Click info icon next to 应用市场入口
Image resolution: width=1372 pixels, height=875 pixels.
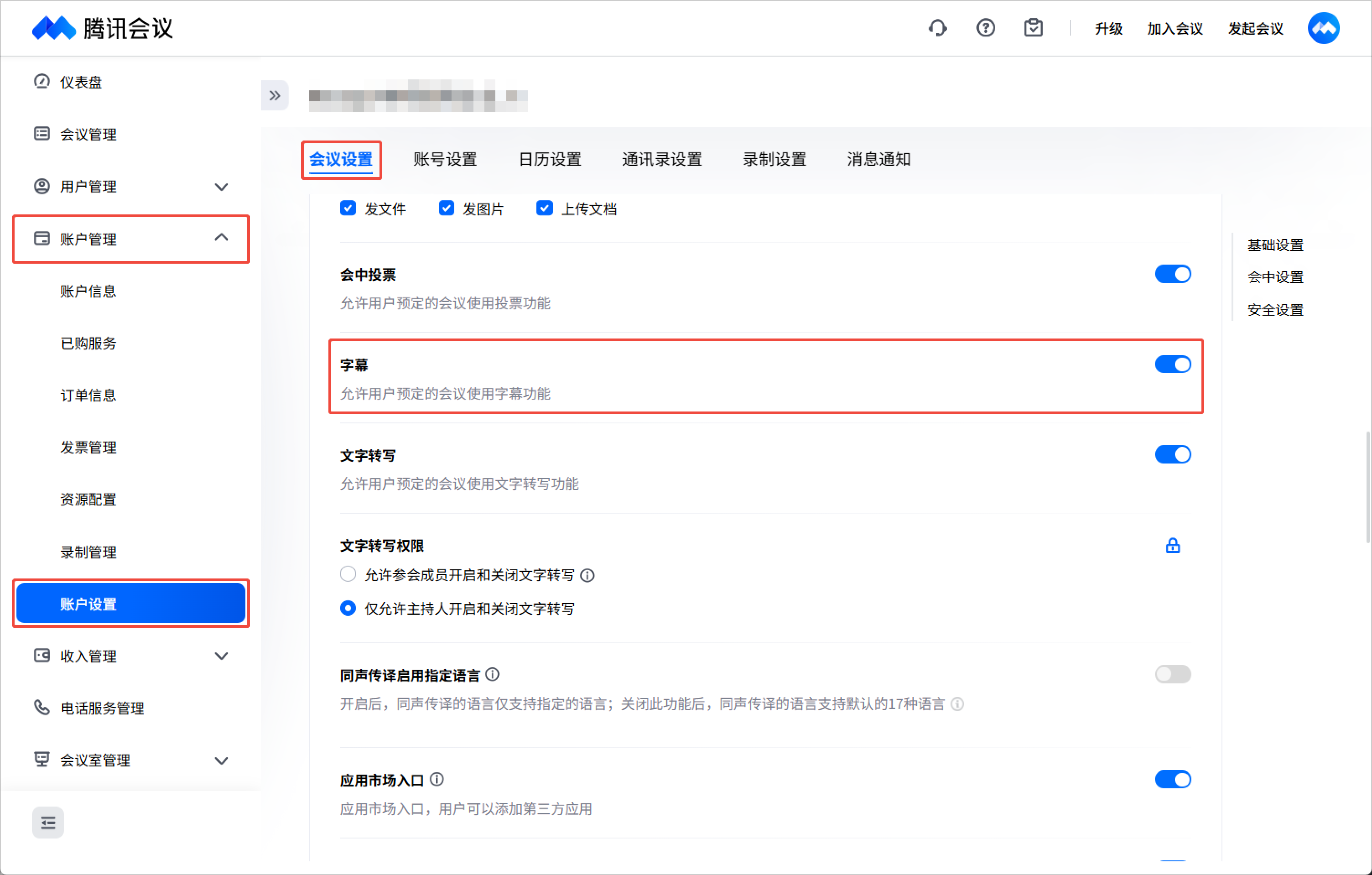pos(437,779)
